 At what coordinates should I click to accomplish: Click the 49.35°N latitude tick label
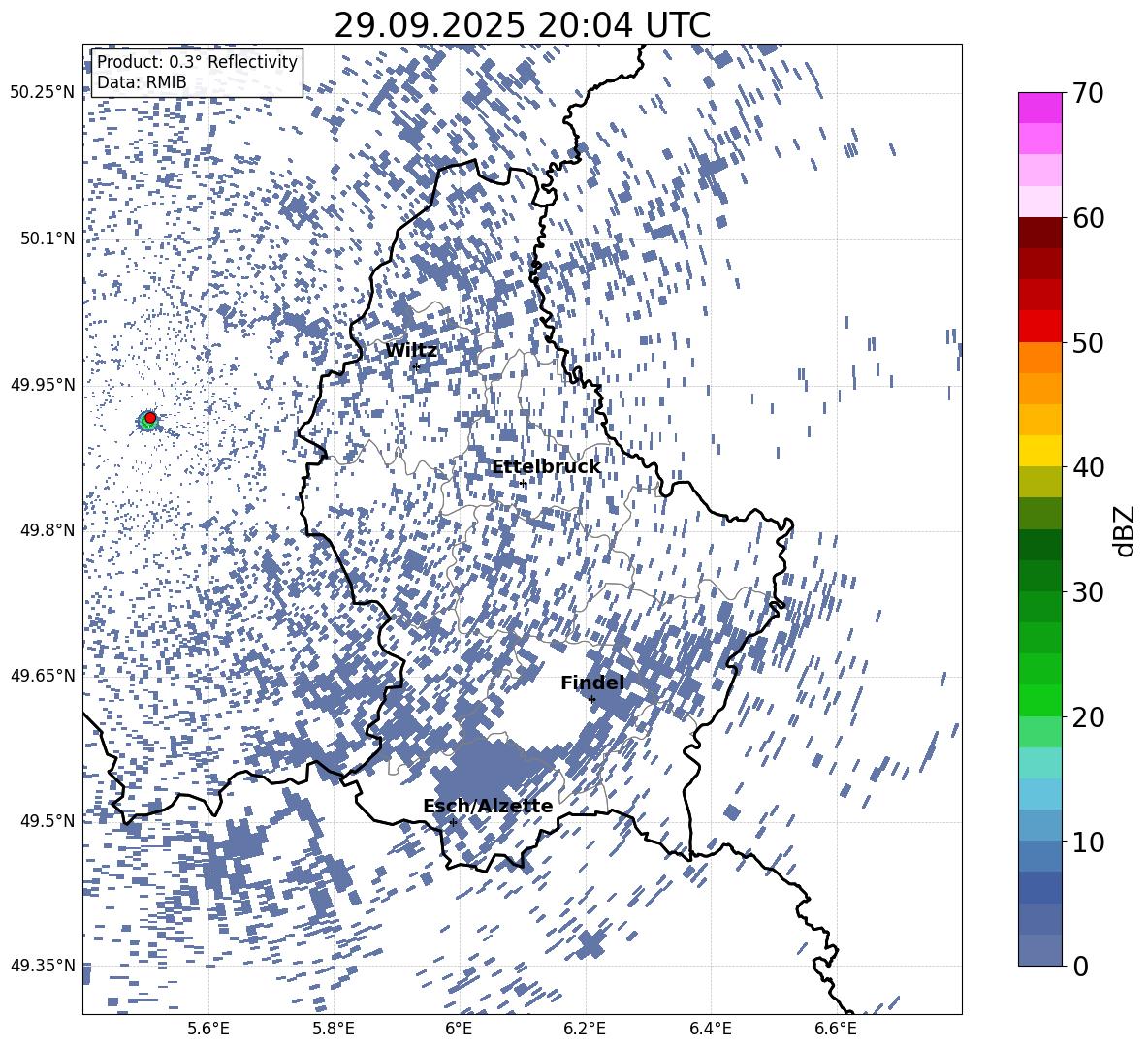[43, 966]
